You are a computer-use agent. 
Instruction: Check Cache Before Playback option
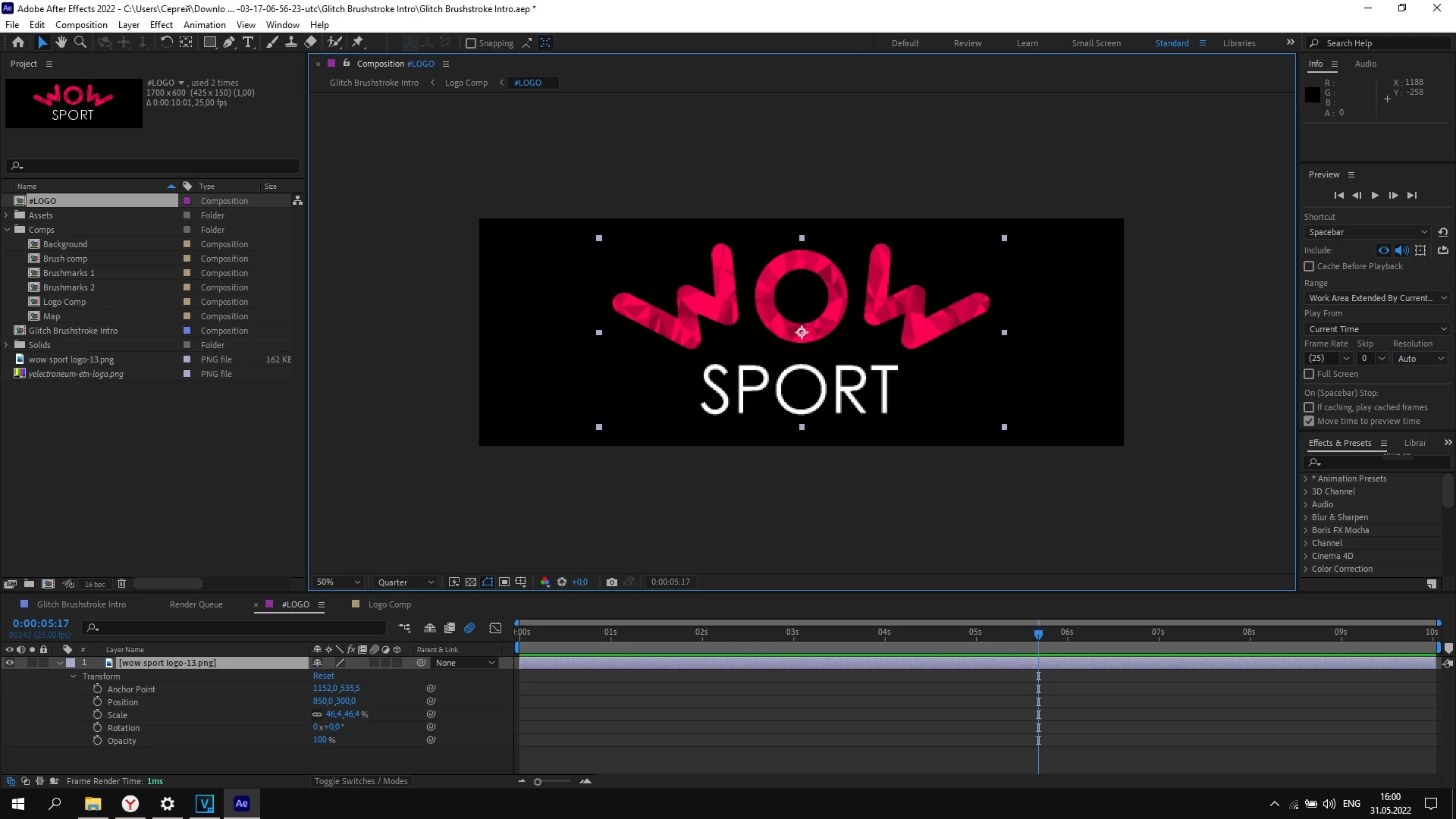(1309, 266)
